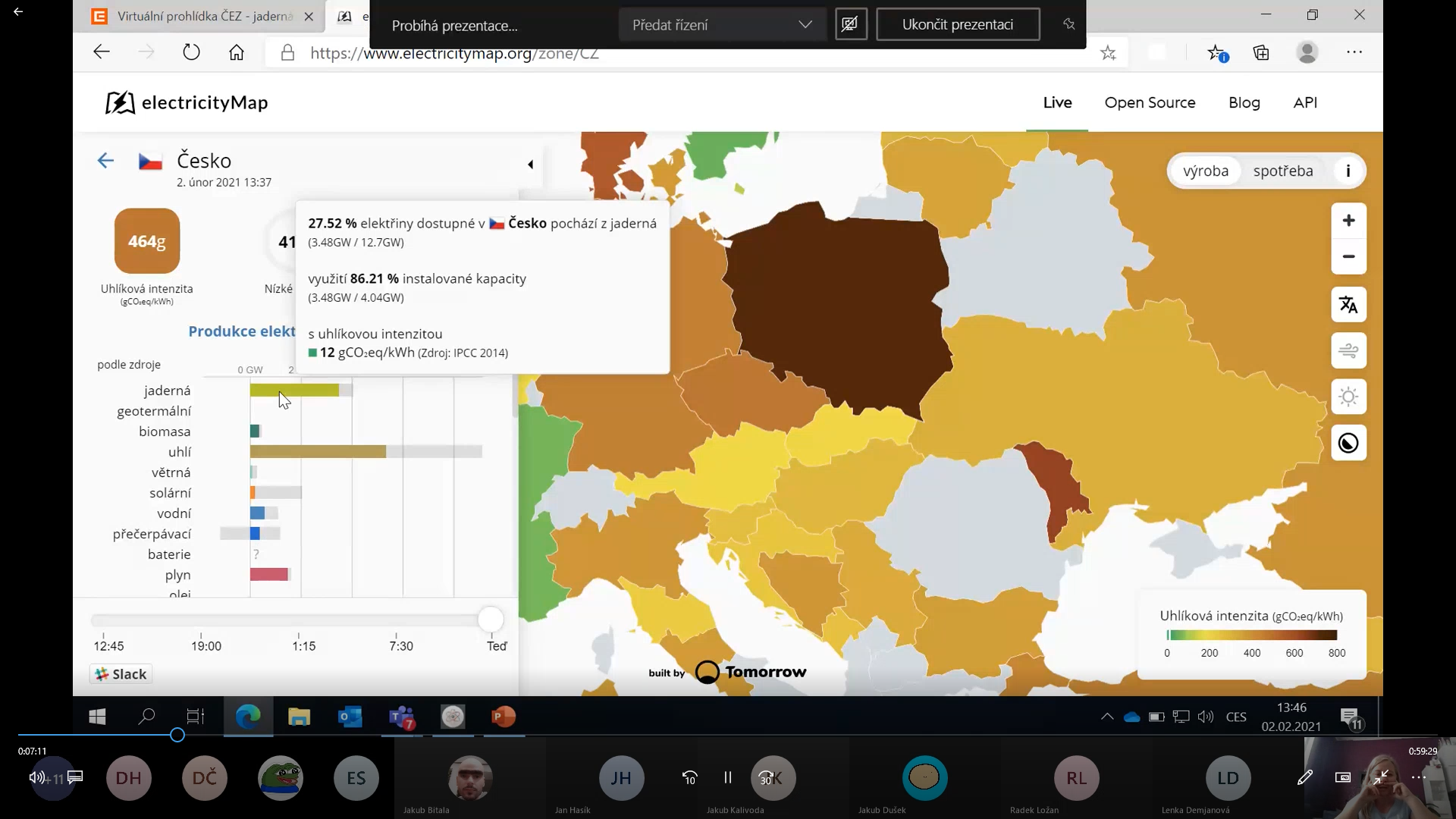
Task: Open Task View in the taskbar
Action: [x=196, y=716]
